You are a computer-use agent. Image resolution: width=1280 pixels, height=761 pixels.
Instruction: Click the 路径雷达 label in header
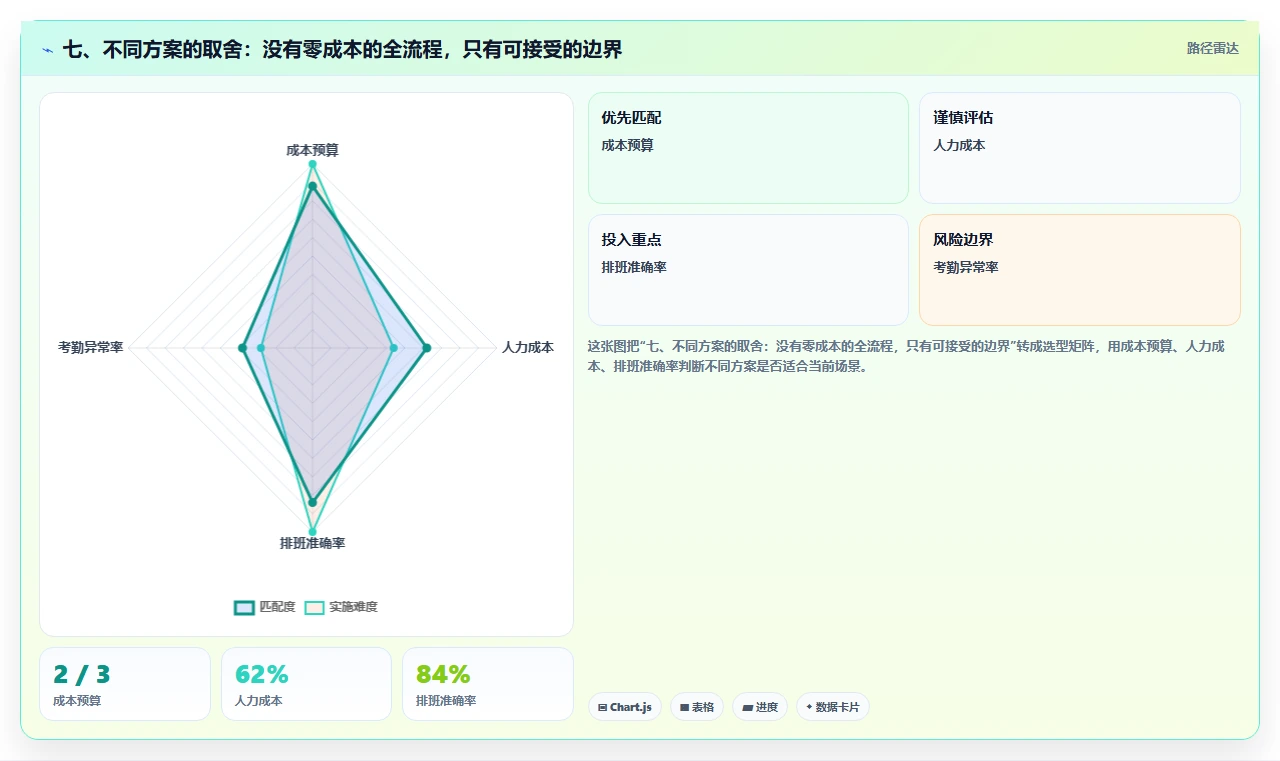1212,48
